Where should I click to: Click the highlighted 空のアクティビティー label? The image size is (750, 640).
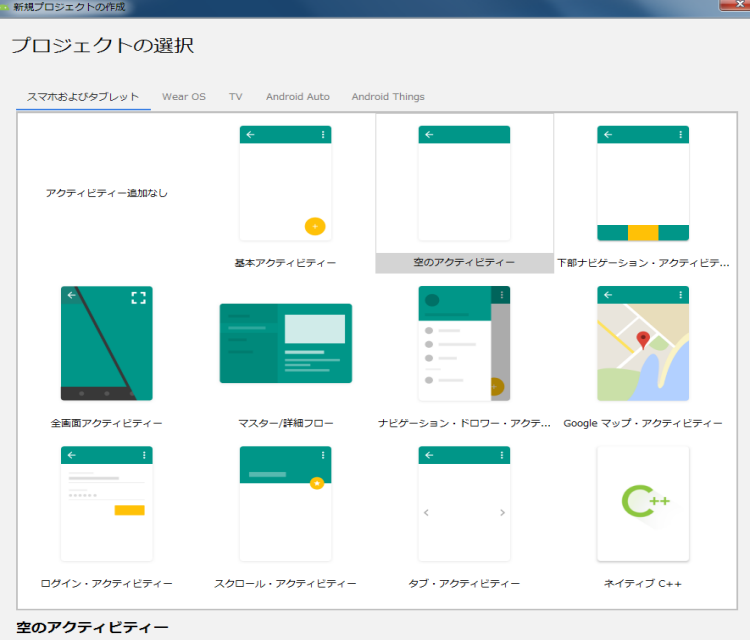coord(464,263)
